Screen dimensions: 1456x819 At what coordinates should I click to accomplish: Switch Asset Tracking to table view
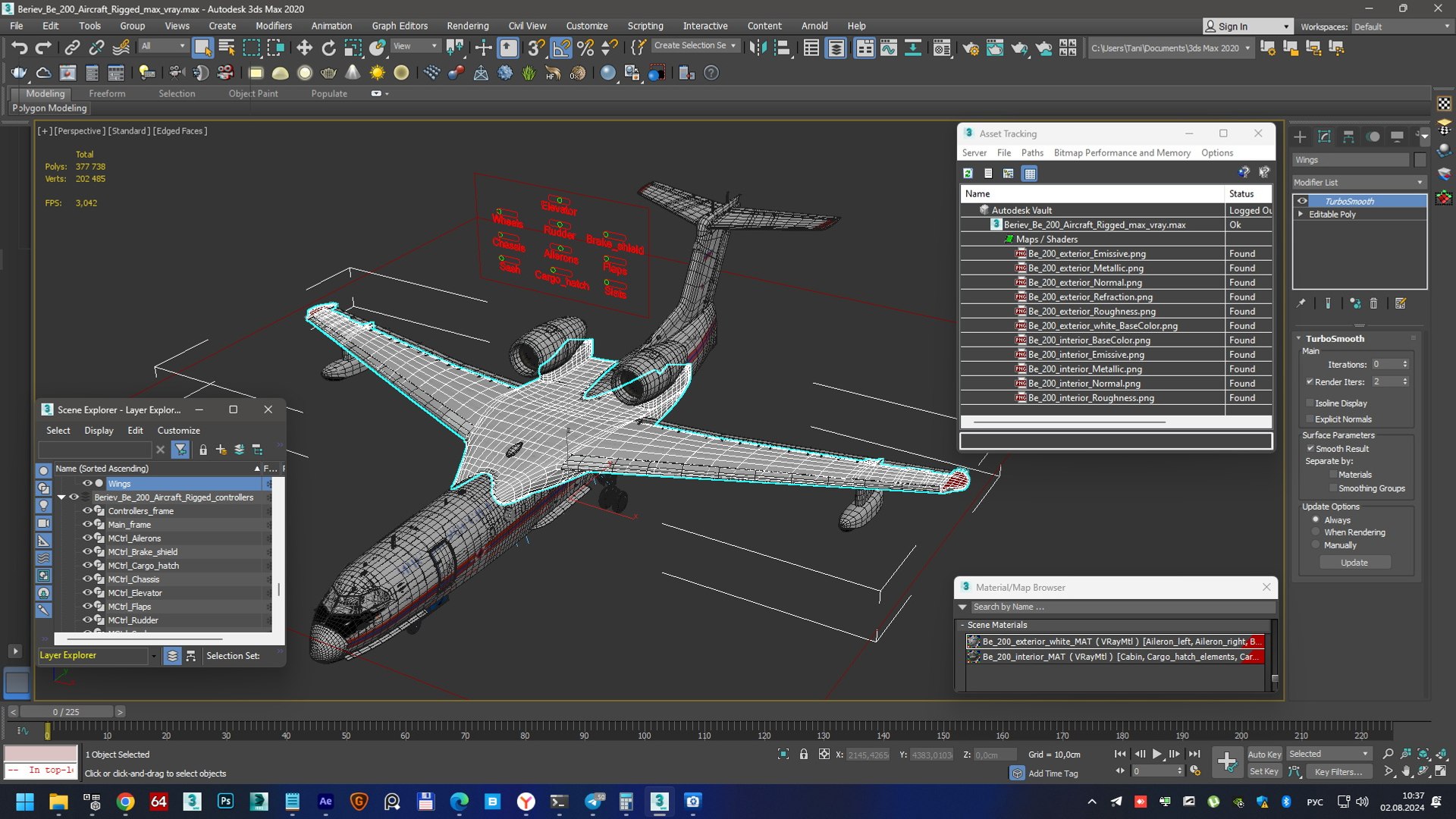click(x=1029, y=174)
